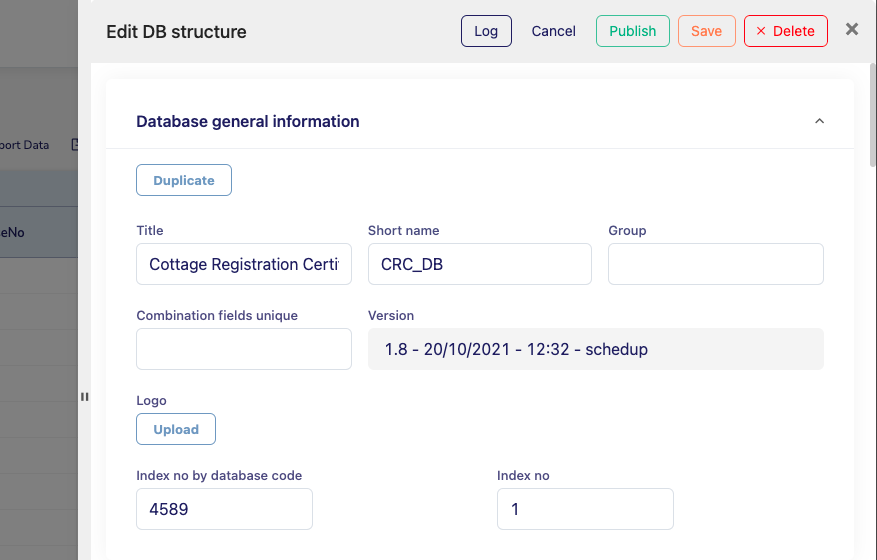Edit the Title field
The width and height of the screenshot is (877, 560).
(x=244, y=264)
